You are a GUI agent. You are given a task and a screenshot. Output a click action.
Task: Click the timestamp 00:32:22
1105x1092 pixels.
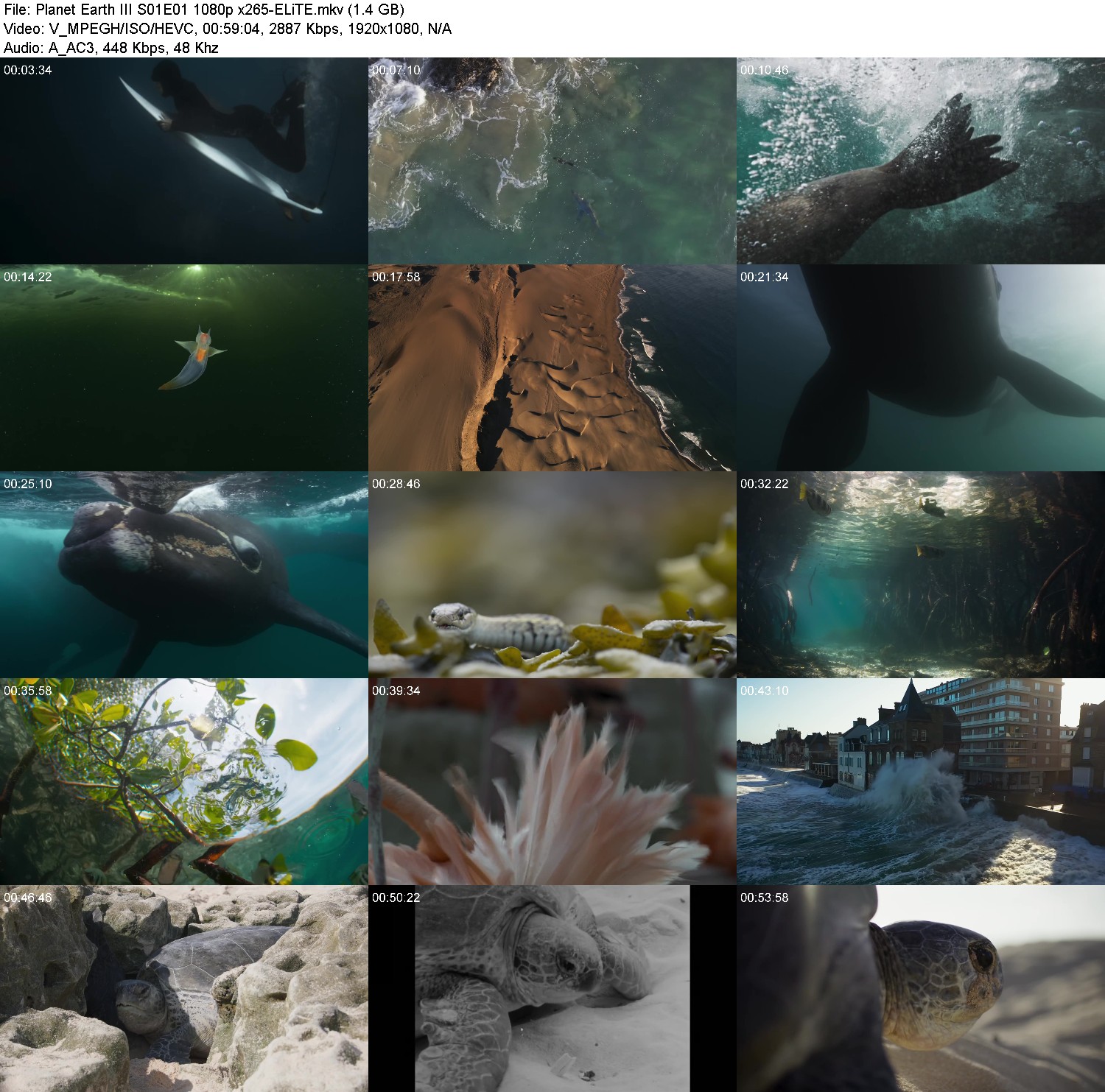click(x=765, y=484)
